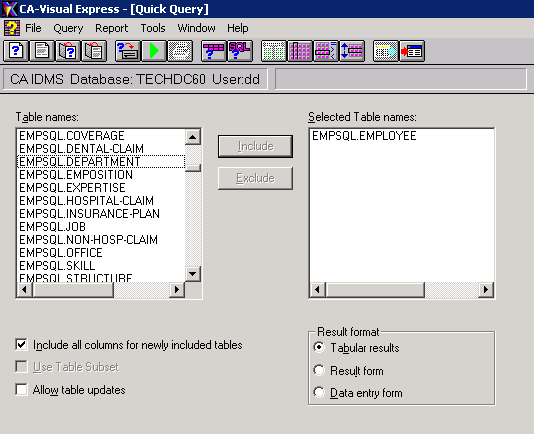Click Table names list scroll right arrow

(177, 290)
